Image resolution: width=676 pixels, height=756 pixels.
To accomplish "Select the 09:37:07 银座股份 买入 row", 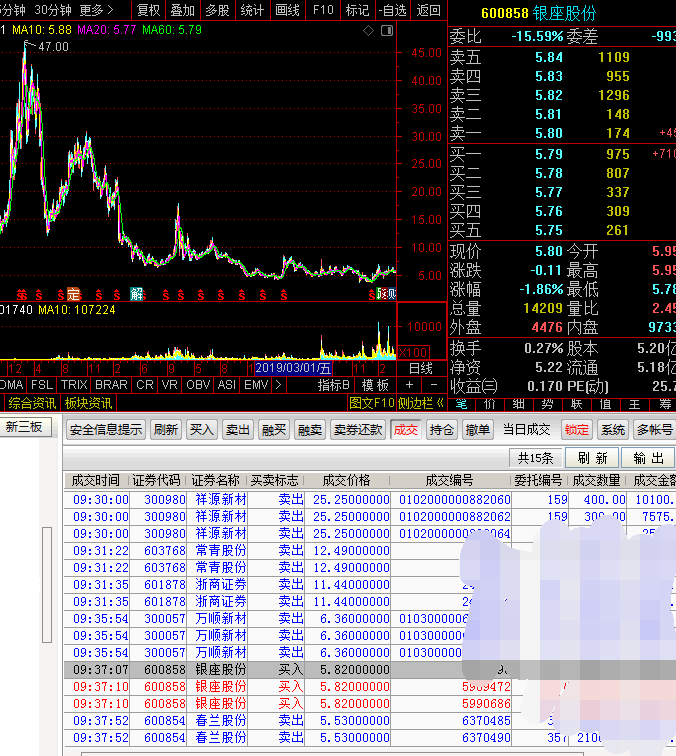I will [370, 670].
